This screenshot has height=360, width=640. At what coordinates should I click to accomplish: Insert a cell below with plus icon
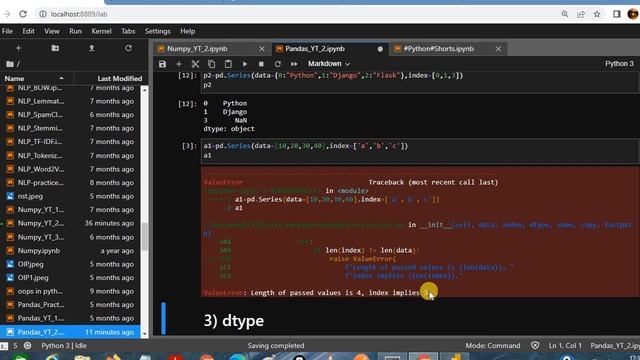pyautogui.click(x=179, y=64)
